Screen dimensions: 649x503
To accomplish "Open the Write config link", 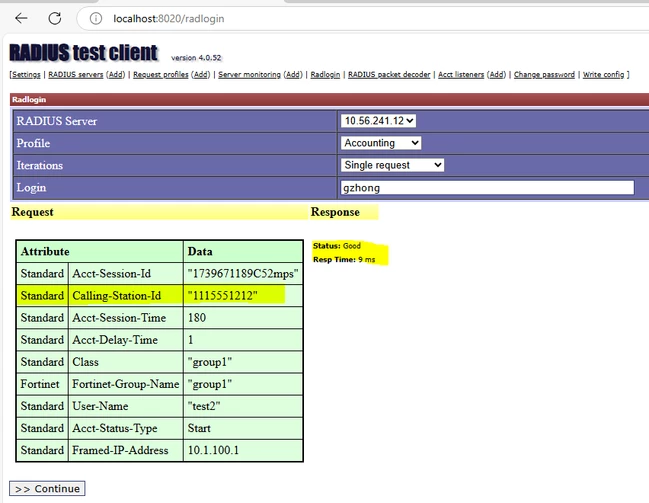I will (x=603, y=75).
